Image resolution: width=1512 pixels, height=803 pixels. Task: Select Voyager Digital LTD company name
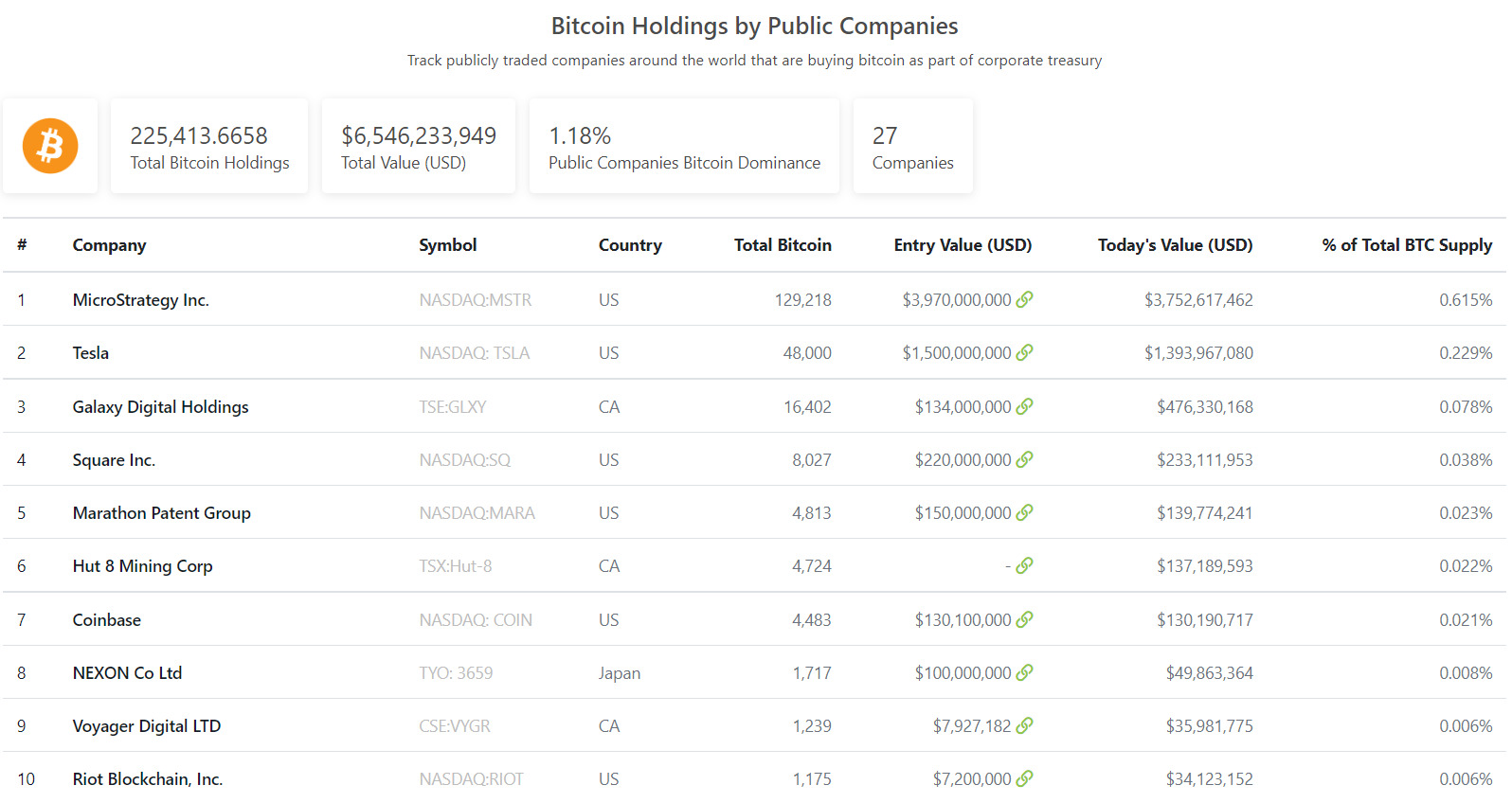(x=146, y=726)
